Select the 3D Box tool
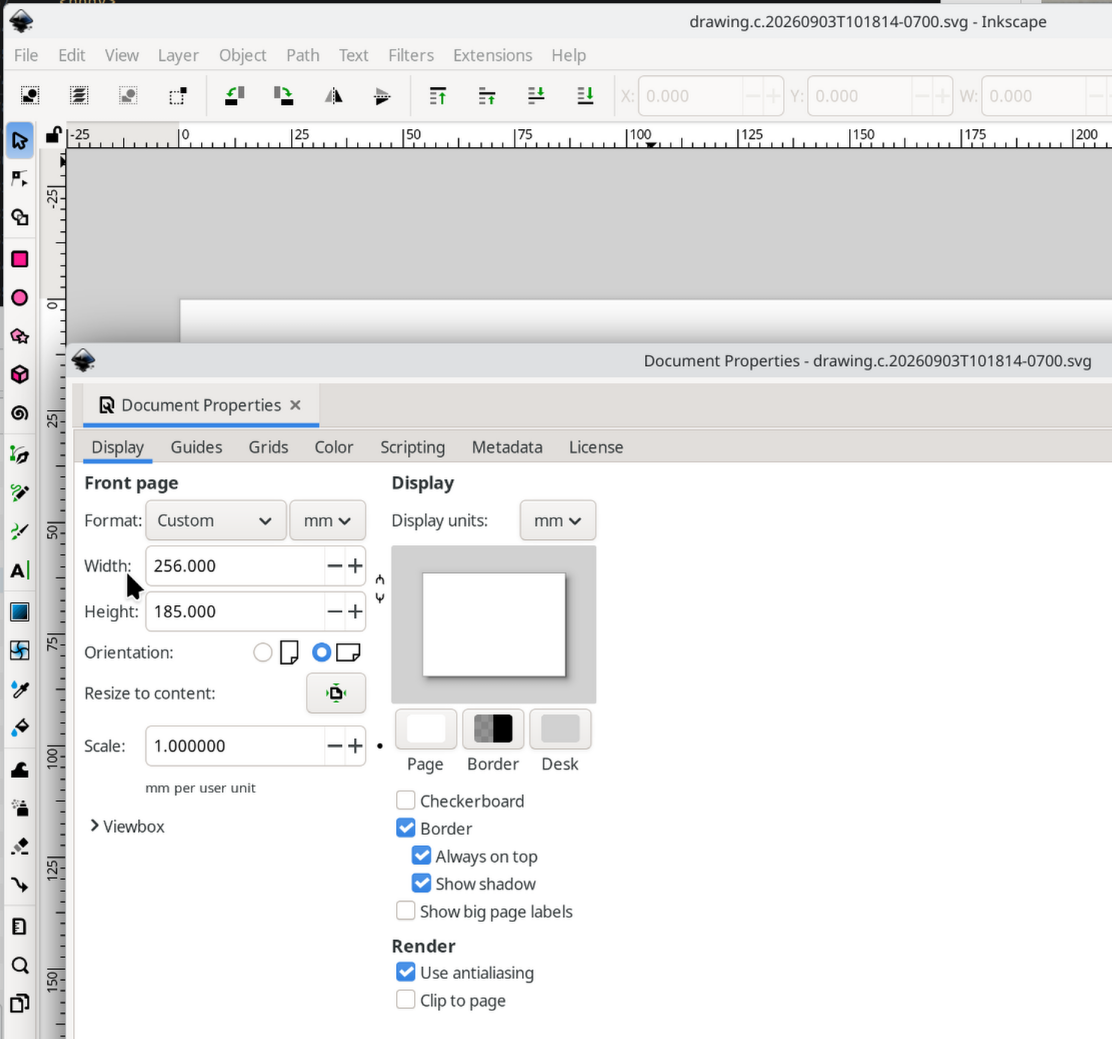The height and width of the screenshot is (1039, 1112). pos(20,374)
